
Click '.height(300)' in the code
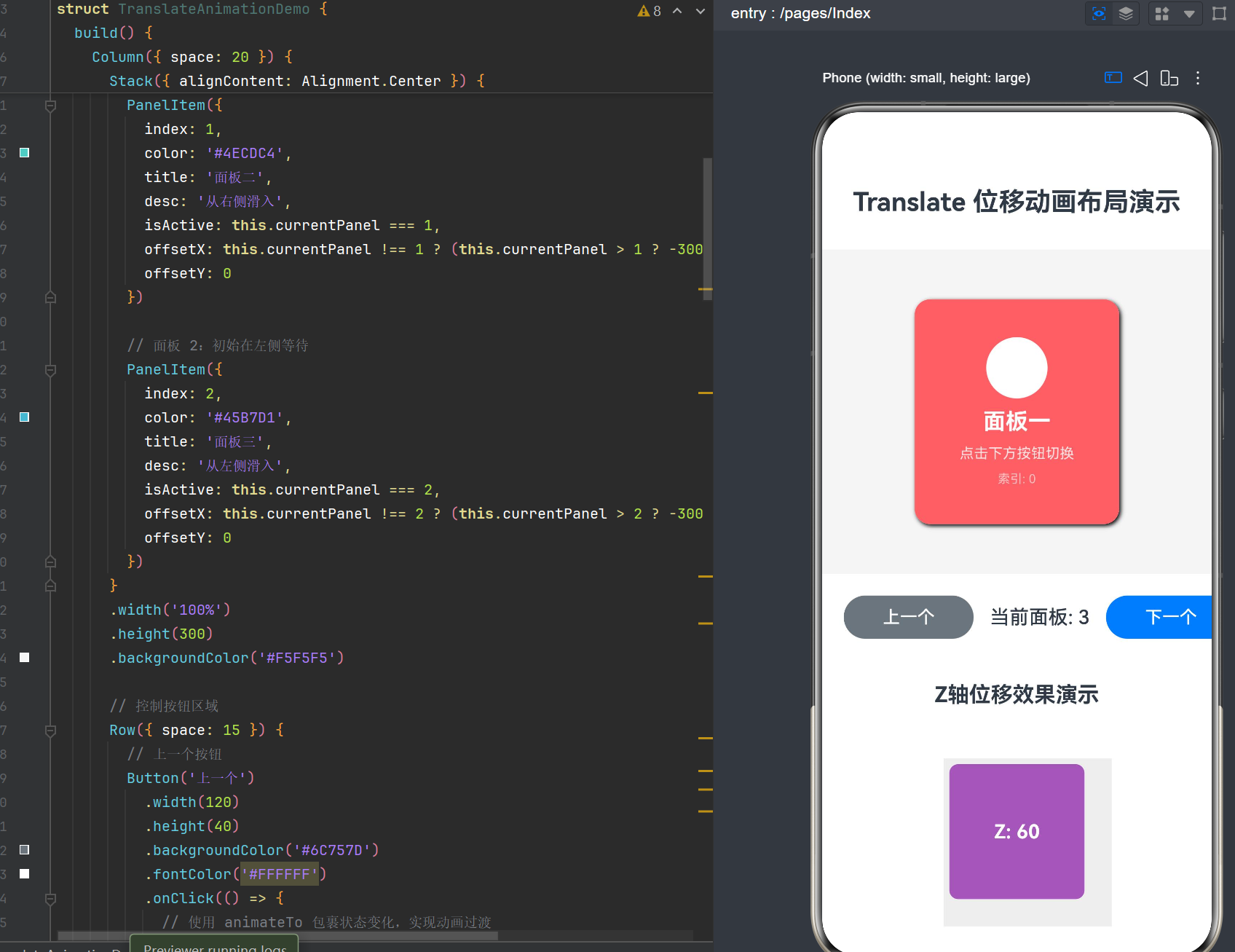(162, 634)
